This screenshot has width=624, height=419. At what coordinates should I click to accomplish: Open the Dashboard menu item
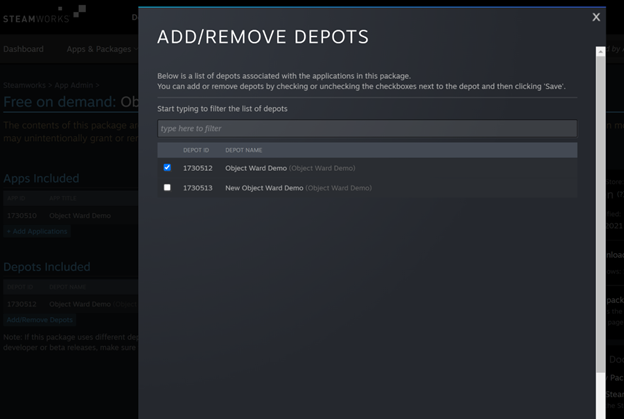point(23,49)
